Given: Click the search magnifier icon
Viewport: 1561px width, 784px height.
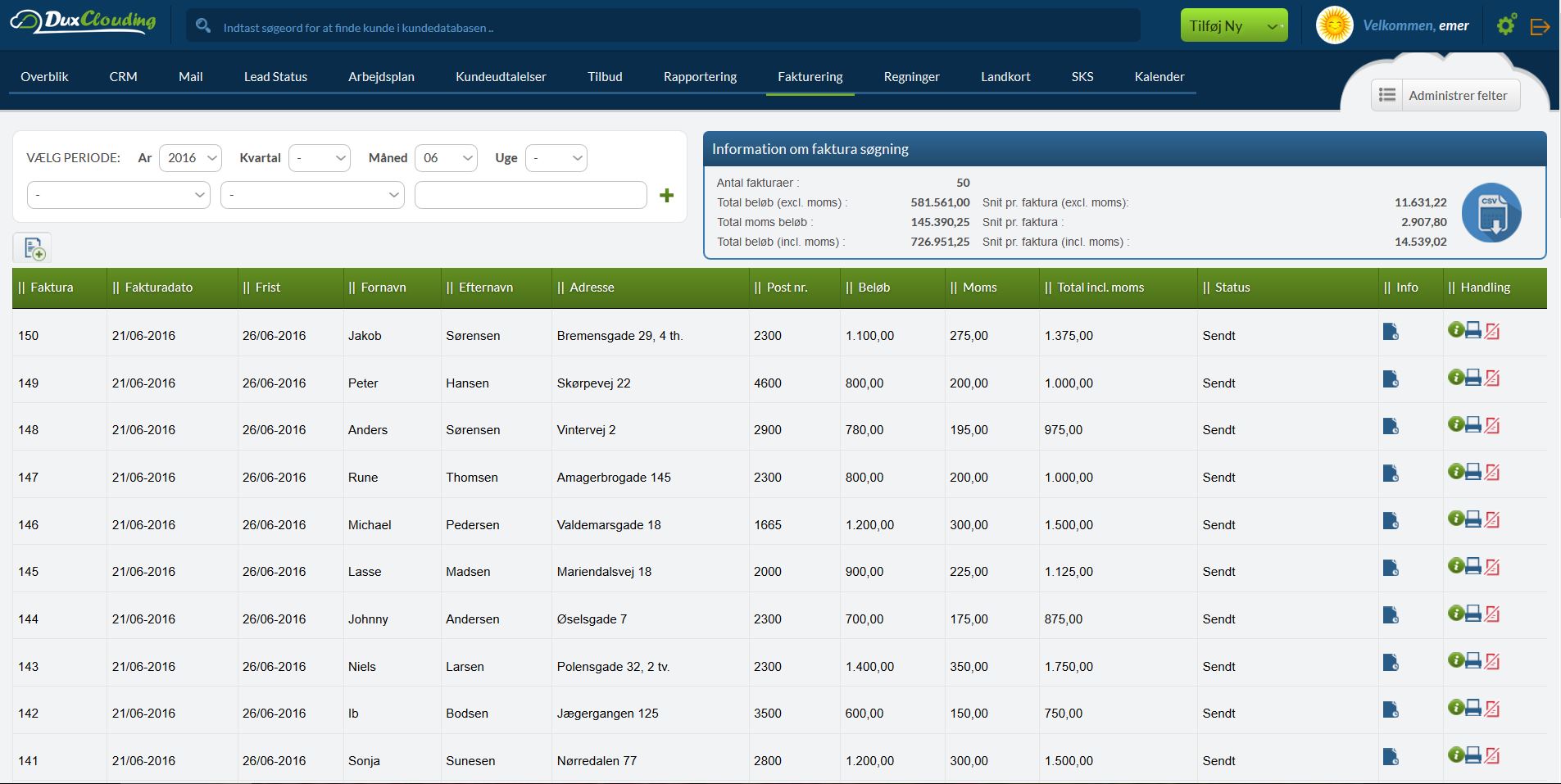Looking at the screenshot, I should [203, 26].
